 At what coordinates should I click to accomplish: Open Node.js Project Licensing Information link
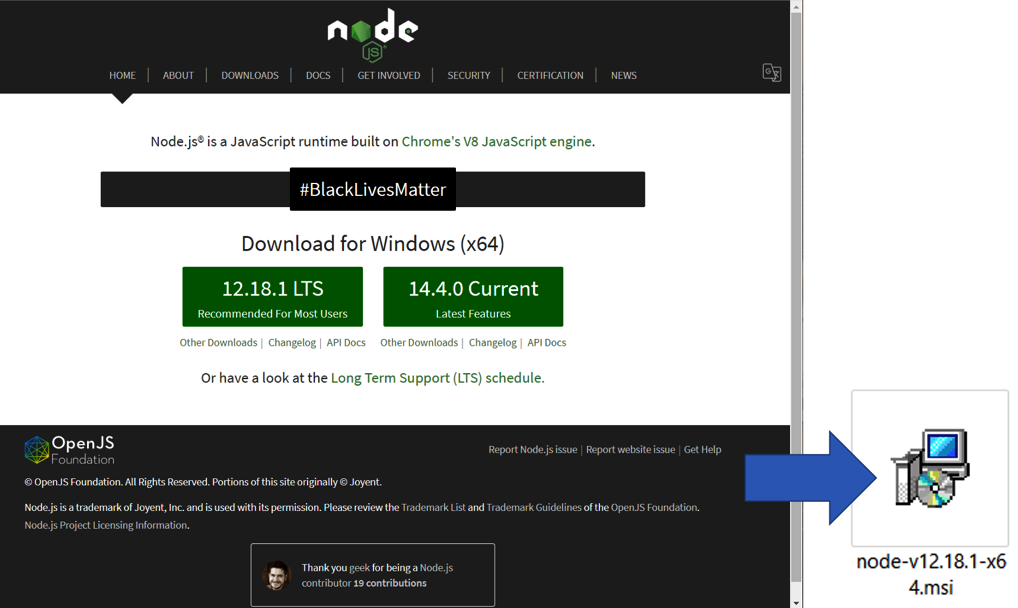[106, 525]
